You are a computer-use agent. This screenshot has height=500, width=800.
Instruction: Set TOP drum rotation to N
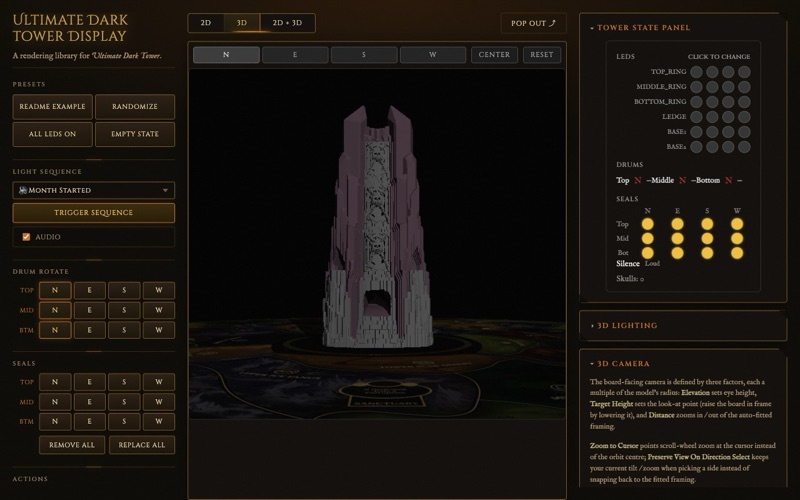click(55, 290)
